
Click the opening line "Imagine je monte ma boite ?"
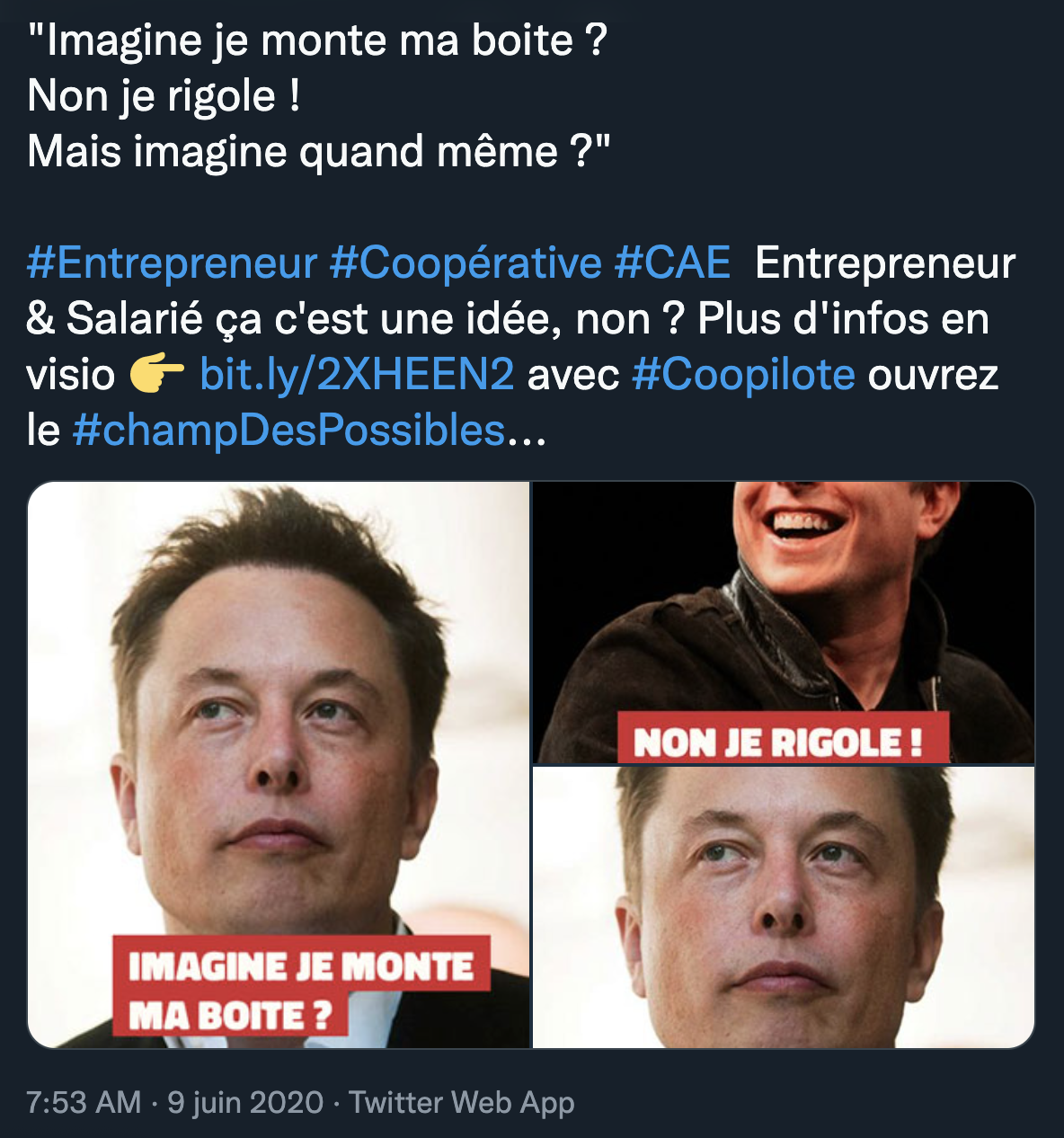[x=317, y=41]
